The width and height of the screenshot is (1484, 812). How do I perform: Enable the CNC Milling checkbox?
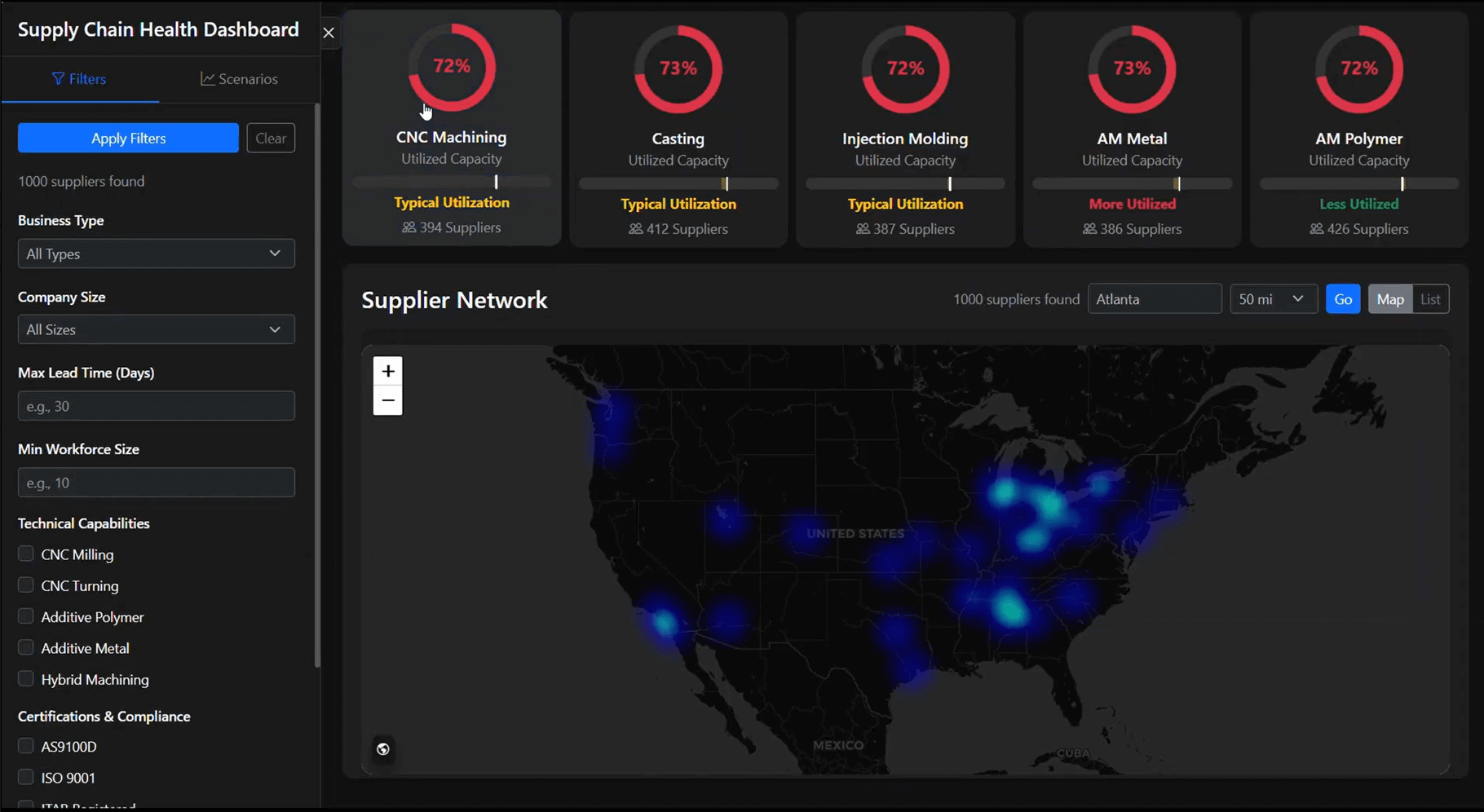[26, 554]
